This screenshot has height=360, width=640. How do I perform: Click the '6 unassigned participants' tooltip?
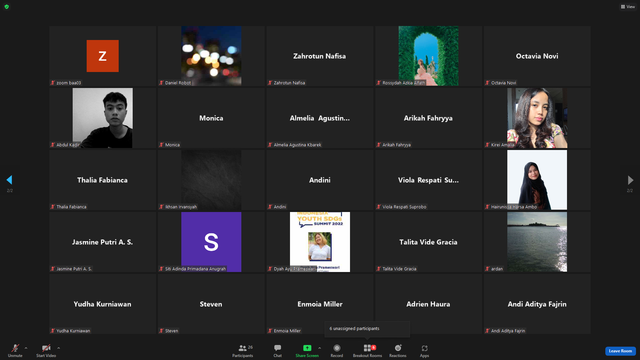[x=367, y=329]
